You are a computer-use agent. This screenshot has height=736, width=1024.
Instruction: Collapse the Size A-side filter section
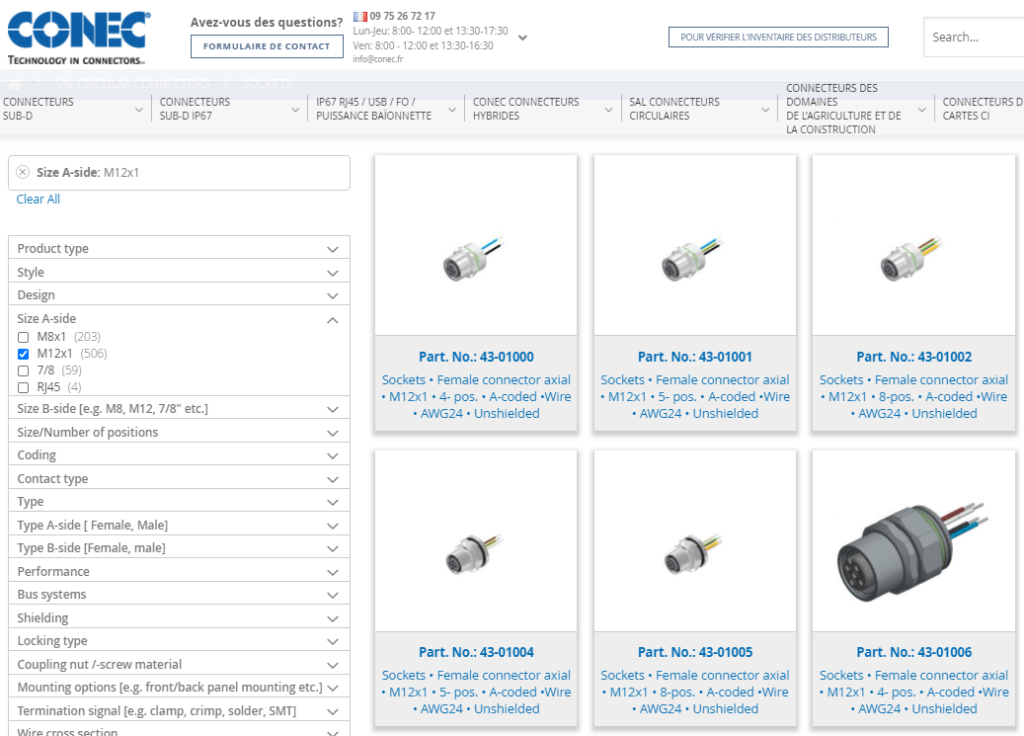pyautogui.click(x=332, y=319)
